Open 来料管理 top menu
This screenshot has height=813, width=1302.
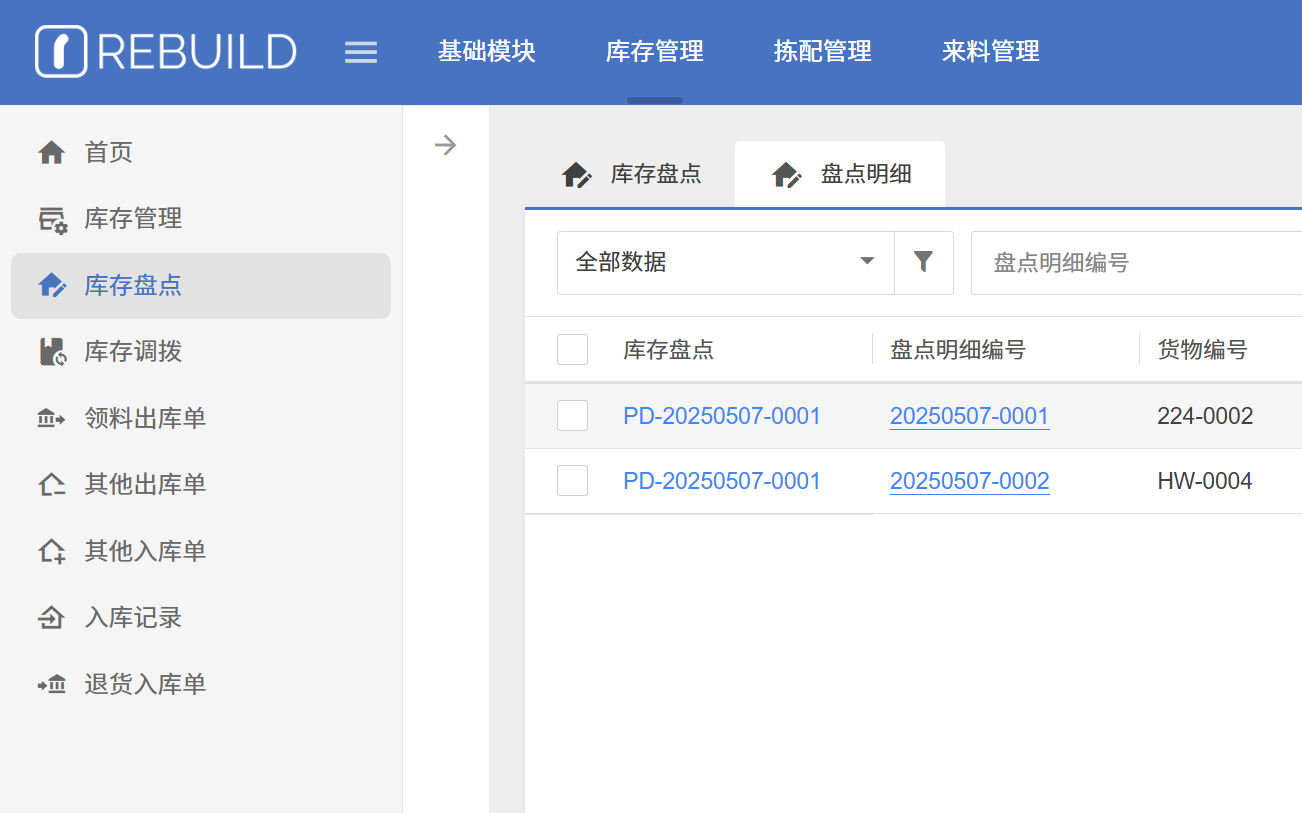pyautogui.click(x=990, y=51)
